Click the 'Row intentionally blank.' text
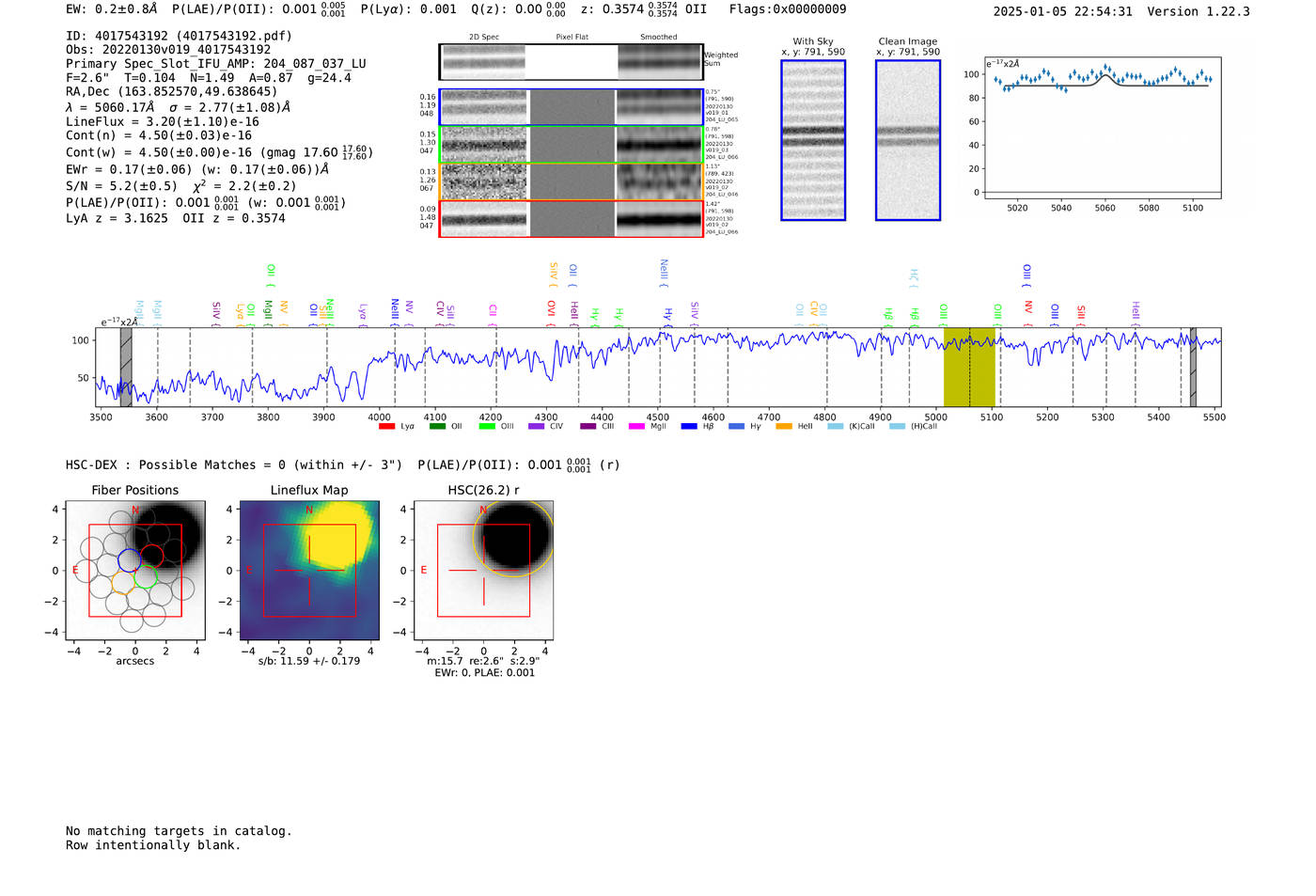 (x=153, y=845)
